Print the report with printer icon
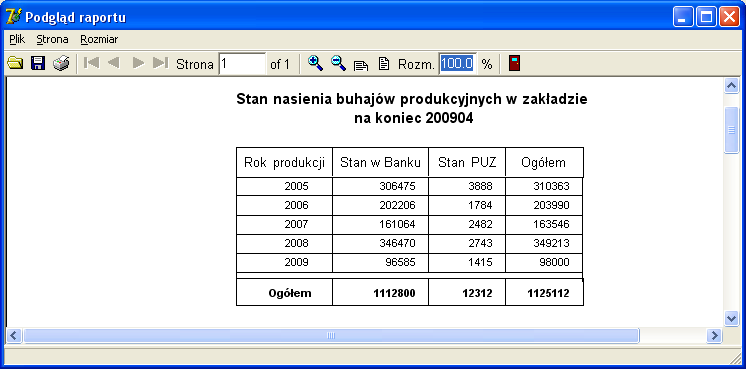Screen dimensions: 746x369 (x=61, y=63)
